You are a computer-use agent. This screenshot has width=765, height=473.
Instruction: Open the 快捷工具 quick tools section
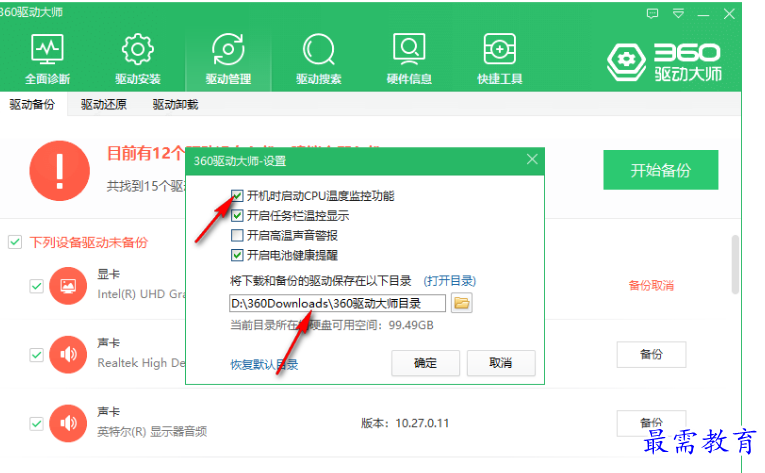click(x=500, y=59)
